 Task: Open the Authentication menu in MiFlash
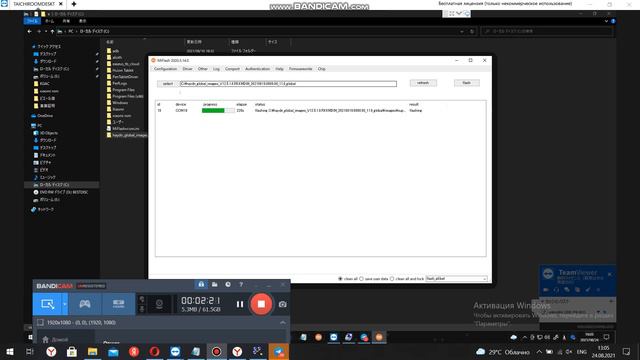[257, 69]
